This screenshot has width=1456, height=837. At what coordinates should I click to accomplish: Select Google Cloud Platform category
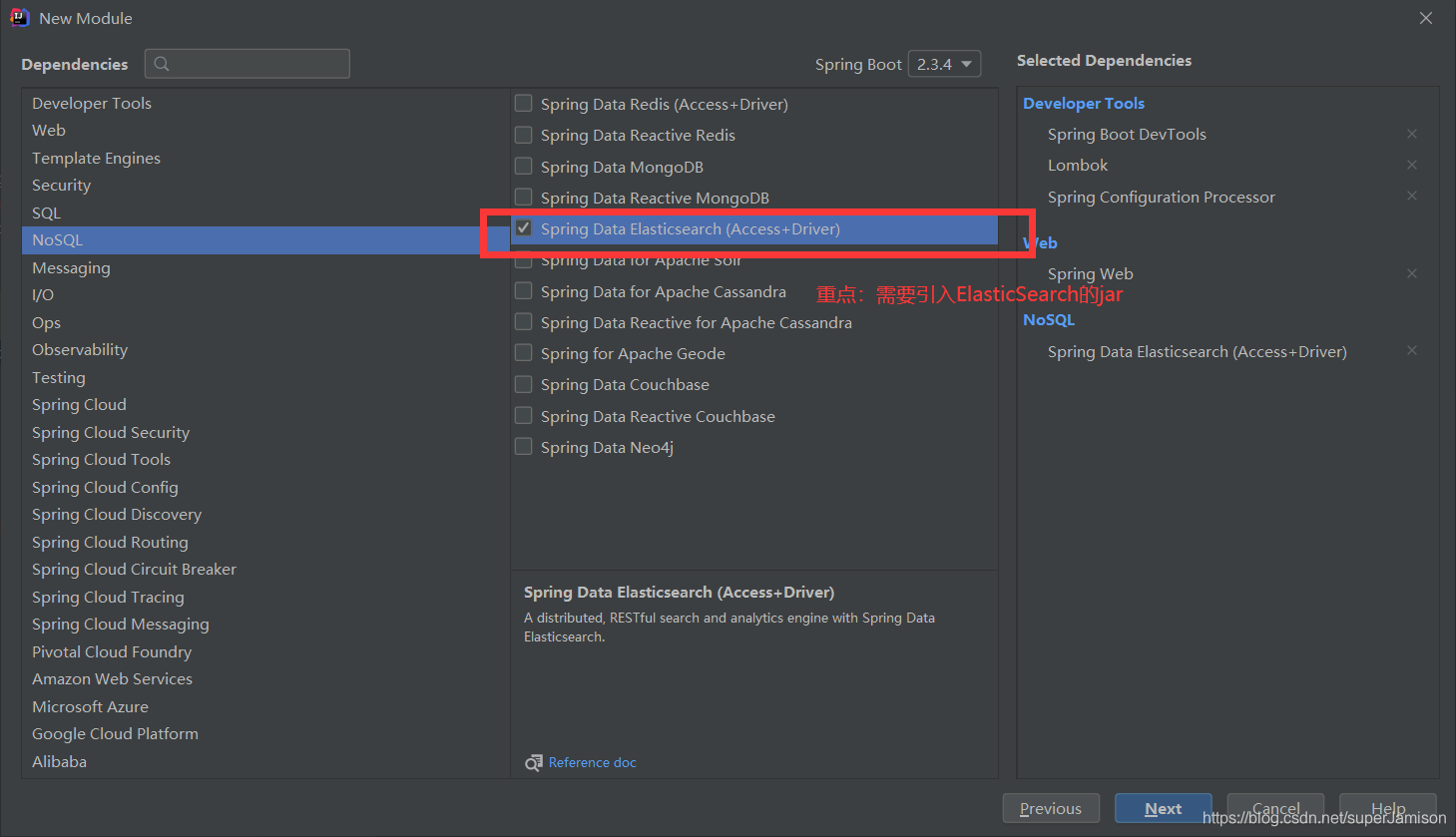[265, 733]
